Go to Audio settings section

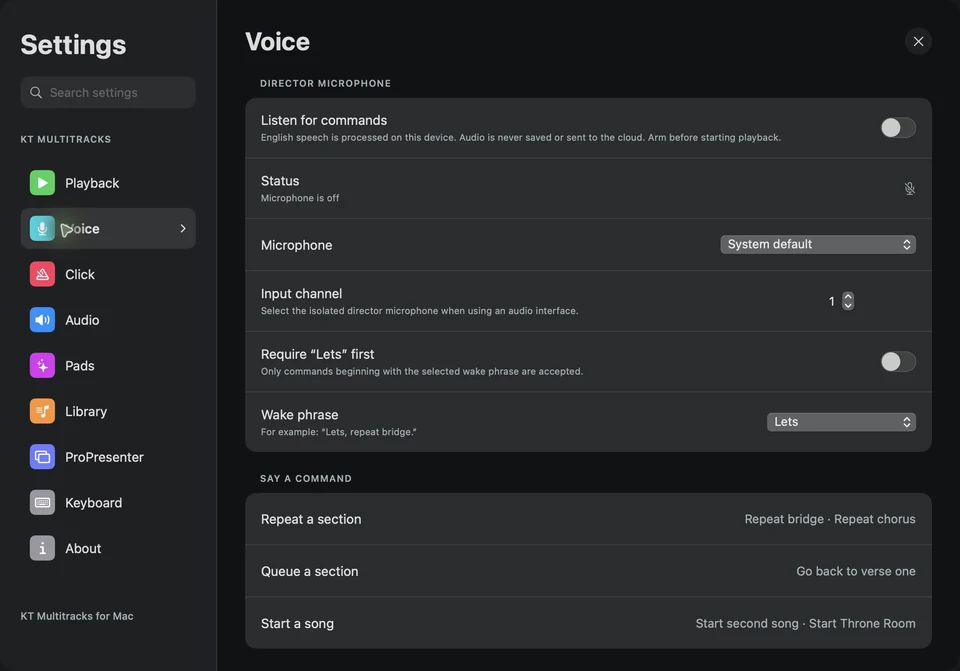[x=108, y=320]
